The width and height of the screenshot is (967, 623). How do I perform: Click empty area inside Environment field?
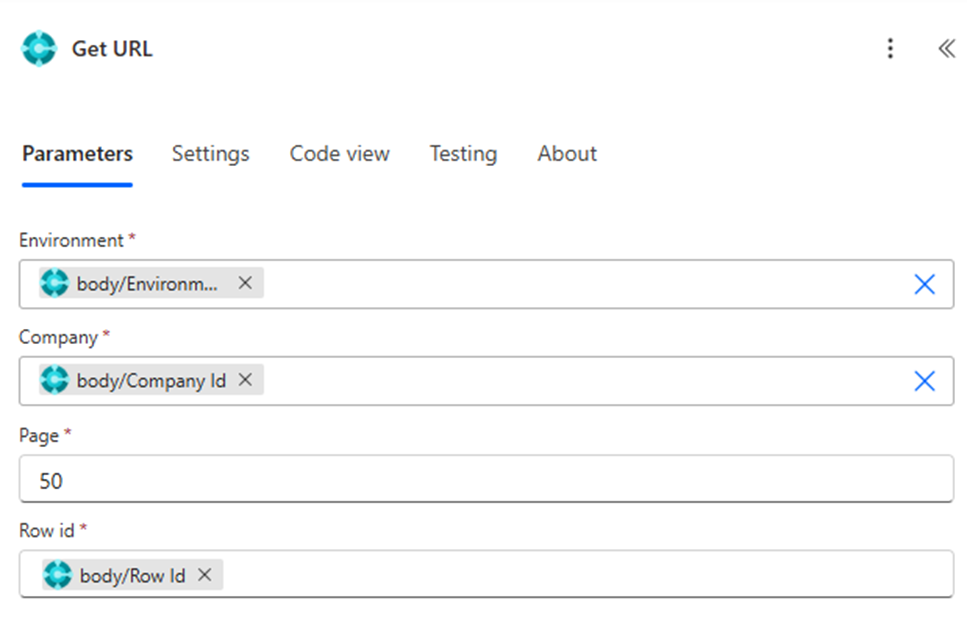(x=580, y=285)
